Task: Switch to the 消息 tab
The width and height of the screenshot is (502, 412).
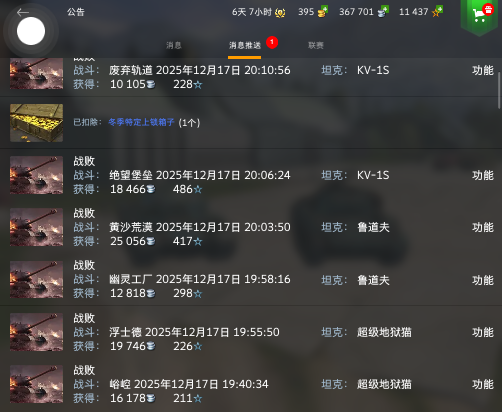Action: (x=174, y=45)
